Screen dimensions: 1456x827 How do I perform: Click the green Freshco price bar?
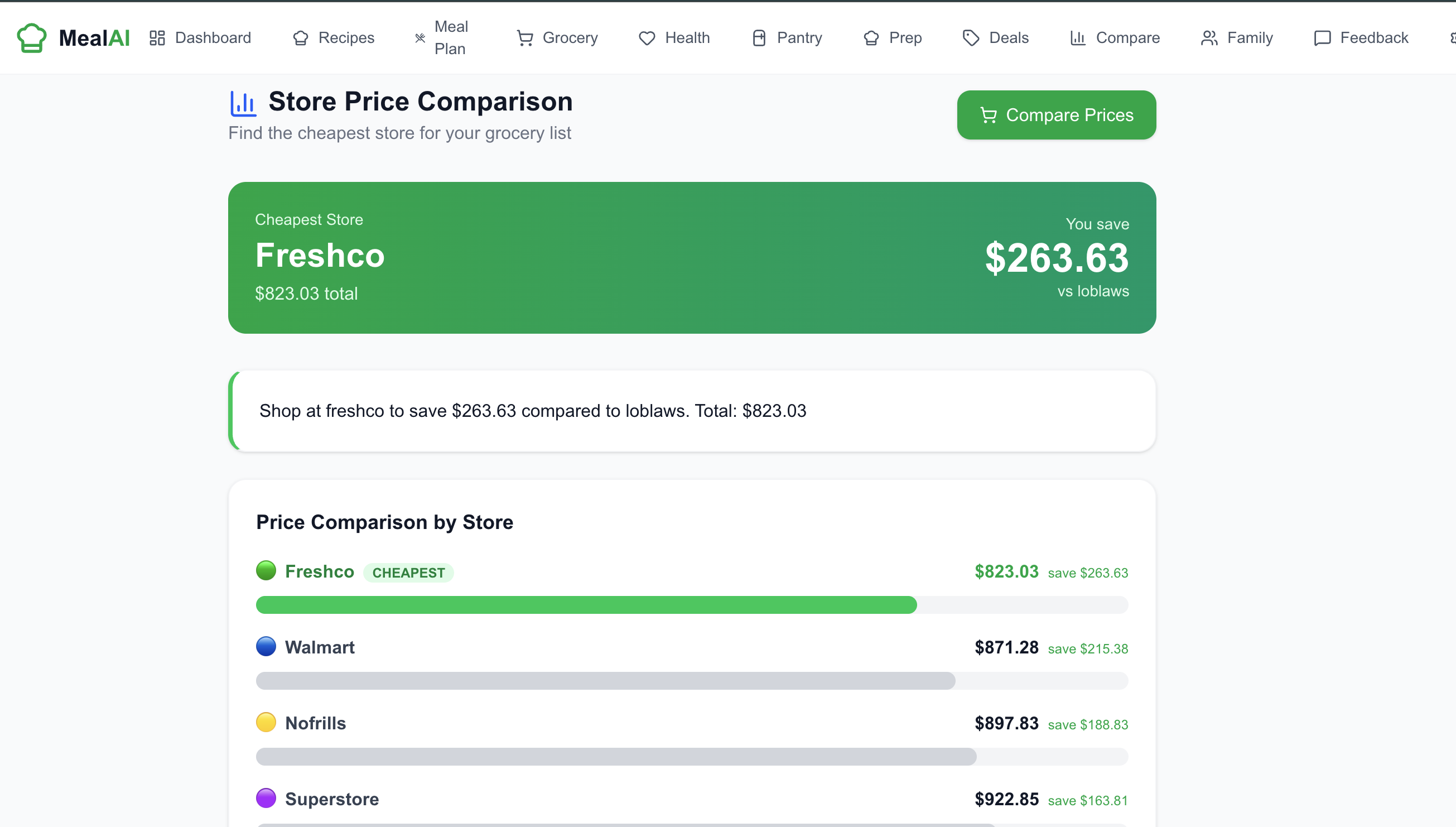pos(586,605)
